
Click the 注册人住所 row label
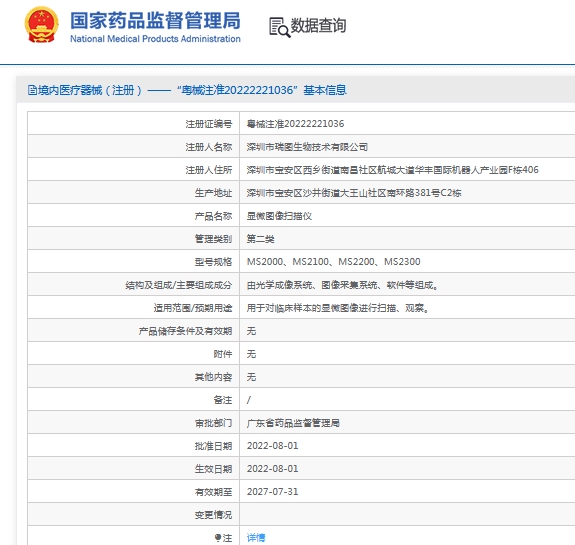(x=209, y=170)
